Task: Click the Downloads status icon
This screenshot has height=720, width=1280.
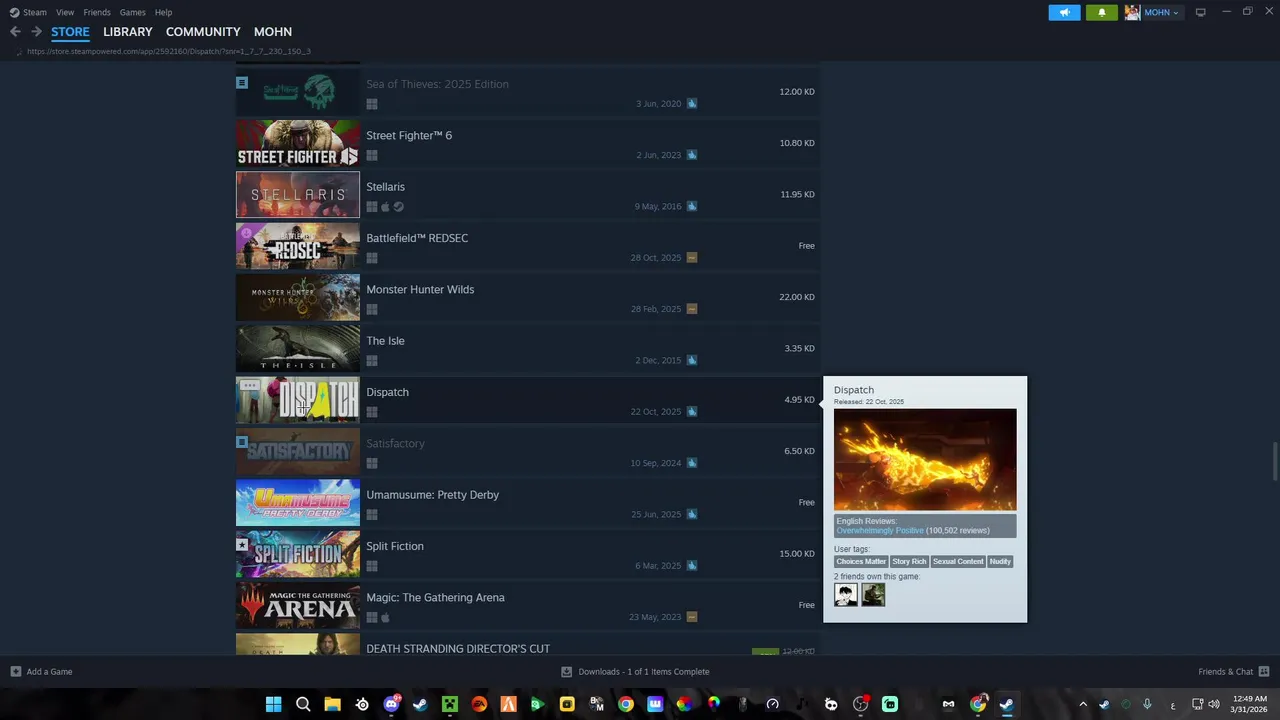Action: (567, 672)
